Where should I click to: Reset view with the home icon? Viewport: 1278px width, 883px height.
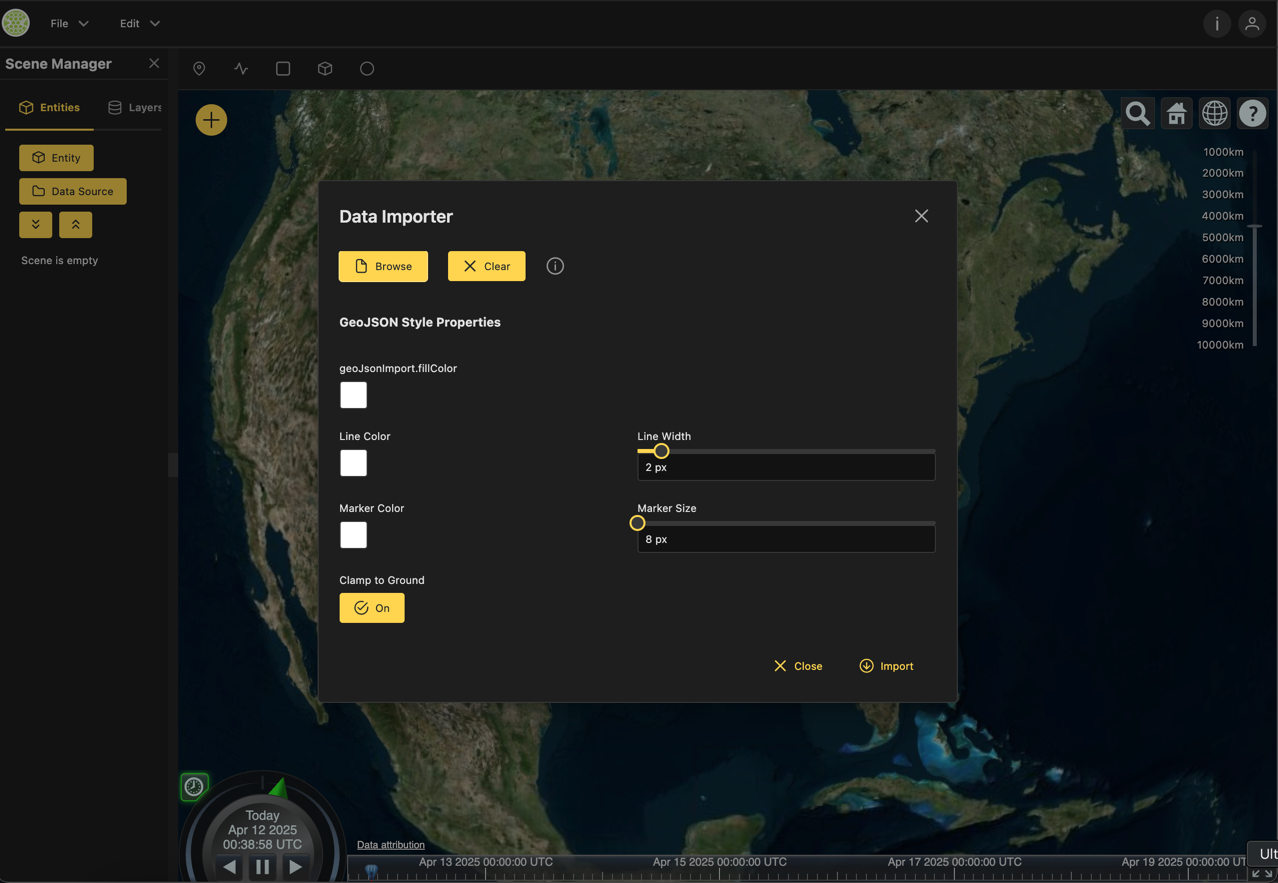pos(1176,114)
